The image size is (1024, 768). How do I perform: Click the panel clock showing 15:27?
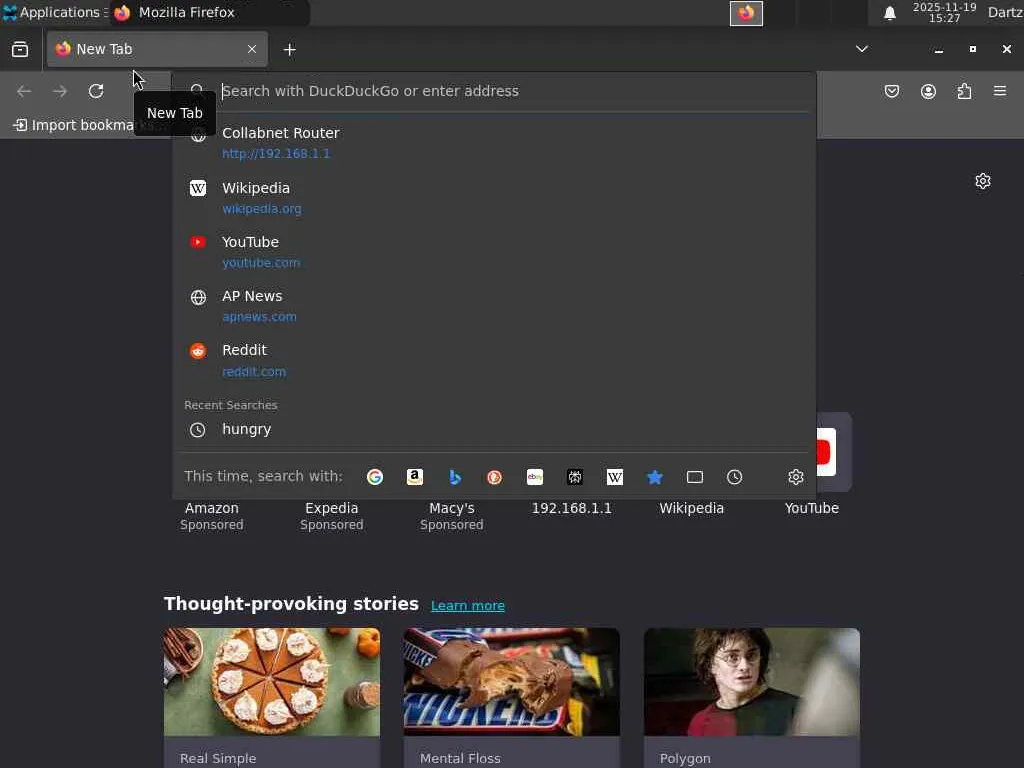944,12
